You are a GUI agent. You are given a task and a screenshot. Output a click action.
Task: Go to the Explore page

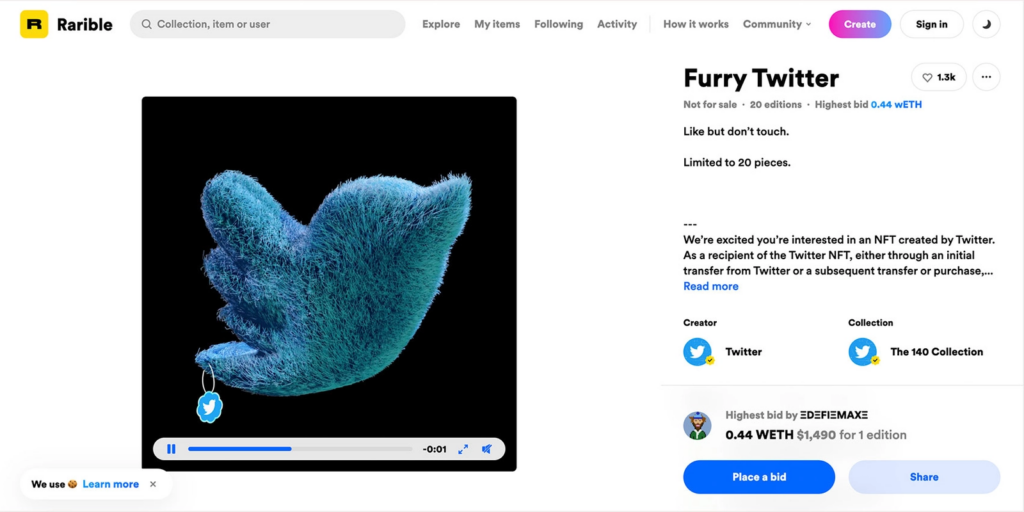[441, 24]
